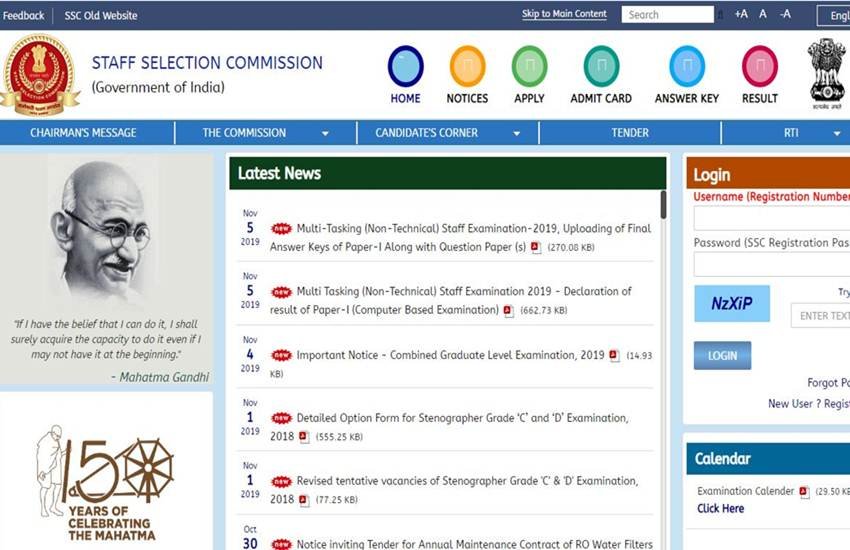Viewport: 850px width, 550px height.
Task: Expand the RTI dropdown menu
Action: [836, 133]
